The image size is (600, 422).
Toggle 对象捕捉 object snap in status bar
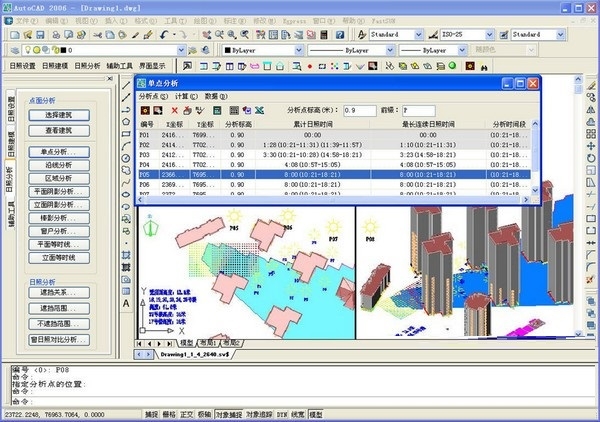point(228,414)
